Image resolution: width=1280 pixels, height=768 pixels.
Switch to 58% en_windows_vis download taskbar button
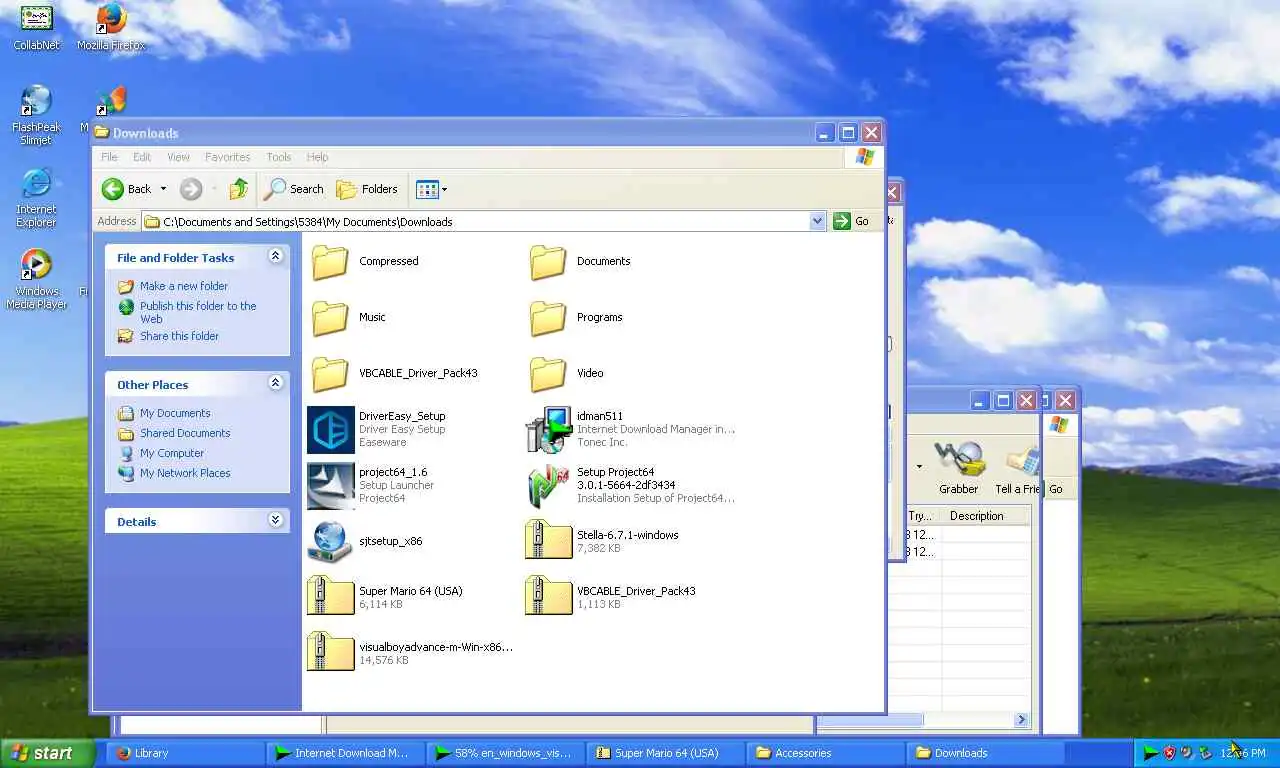click(x=506, y=753)
